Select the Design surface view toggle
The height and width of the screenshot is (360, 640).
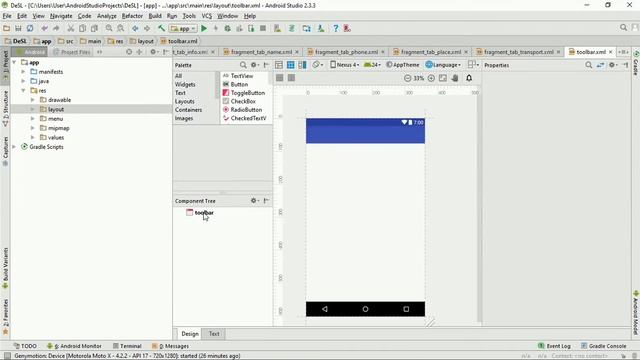(x=279, y=65)
